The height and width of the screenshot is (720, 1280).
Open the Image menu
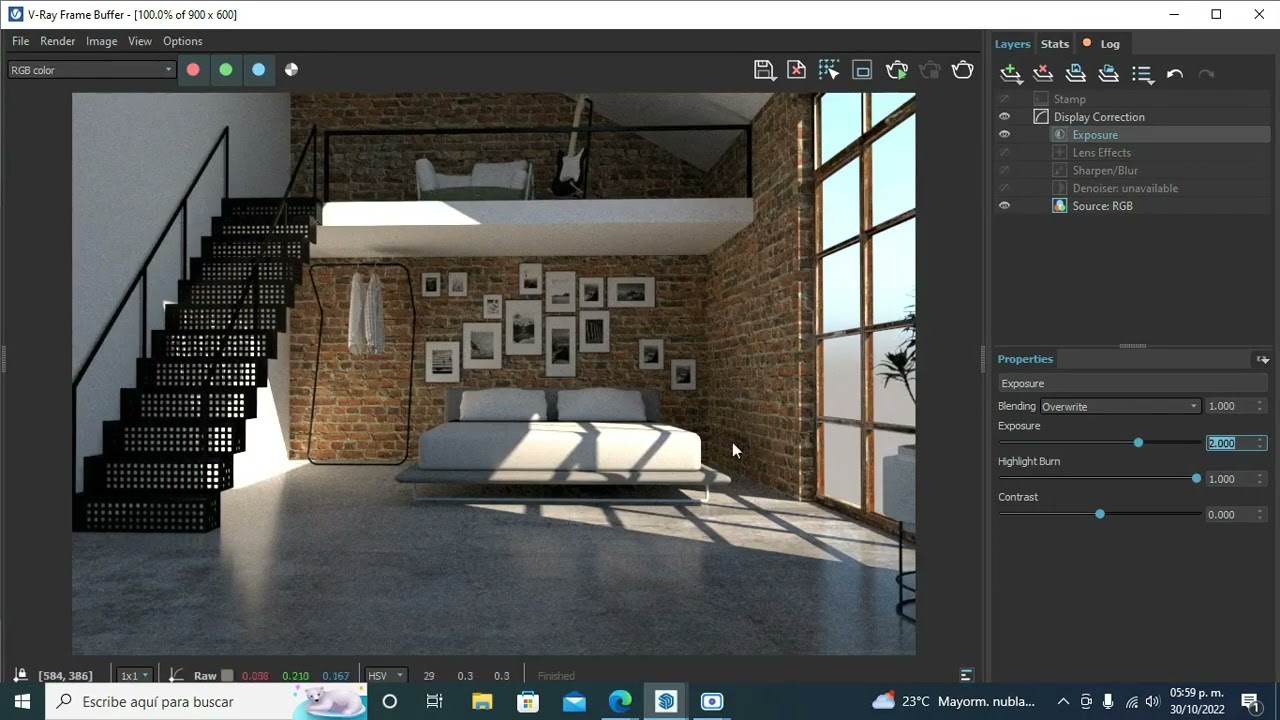click(x=101, y=41)
